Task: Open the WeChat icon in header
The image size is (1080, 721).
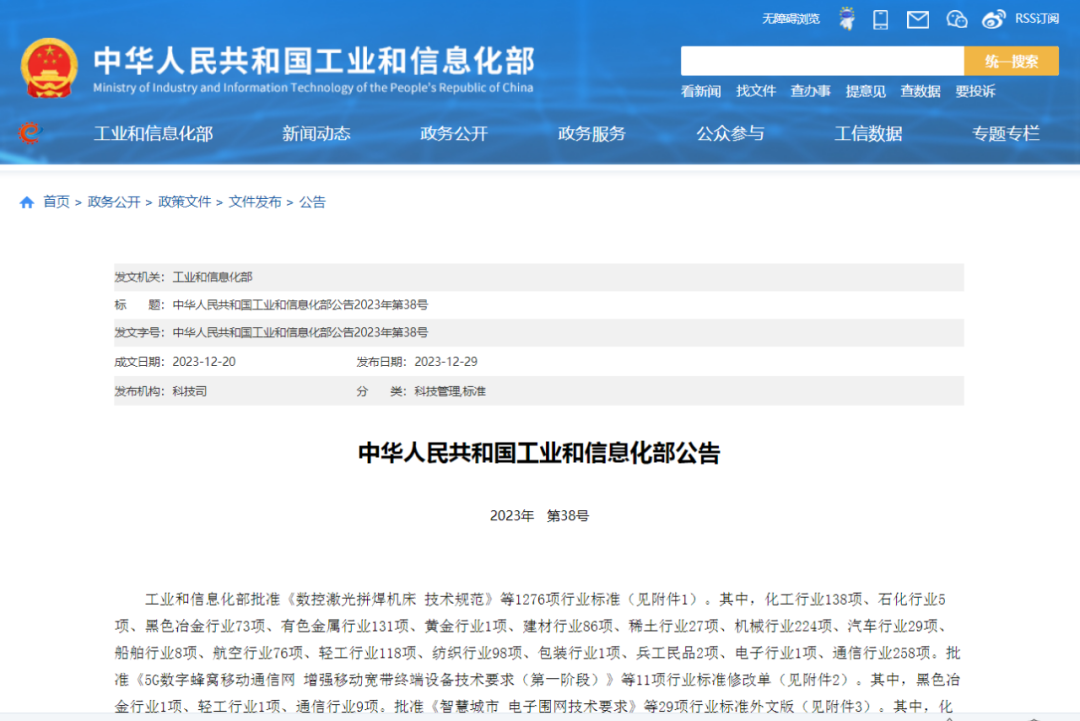Action: pyautogui.click(x=957, y=19)
